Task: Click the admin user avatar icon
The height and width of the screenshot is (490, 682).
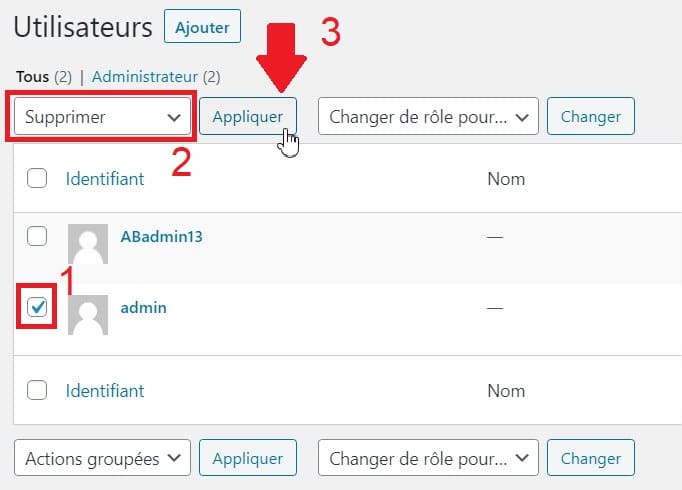Action: click(88, 314)
